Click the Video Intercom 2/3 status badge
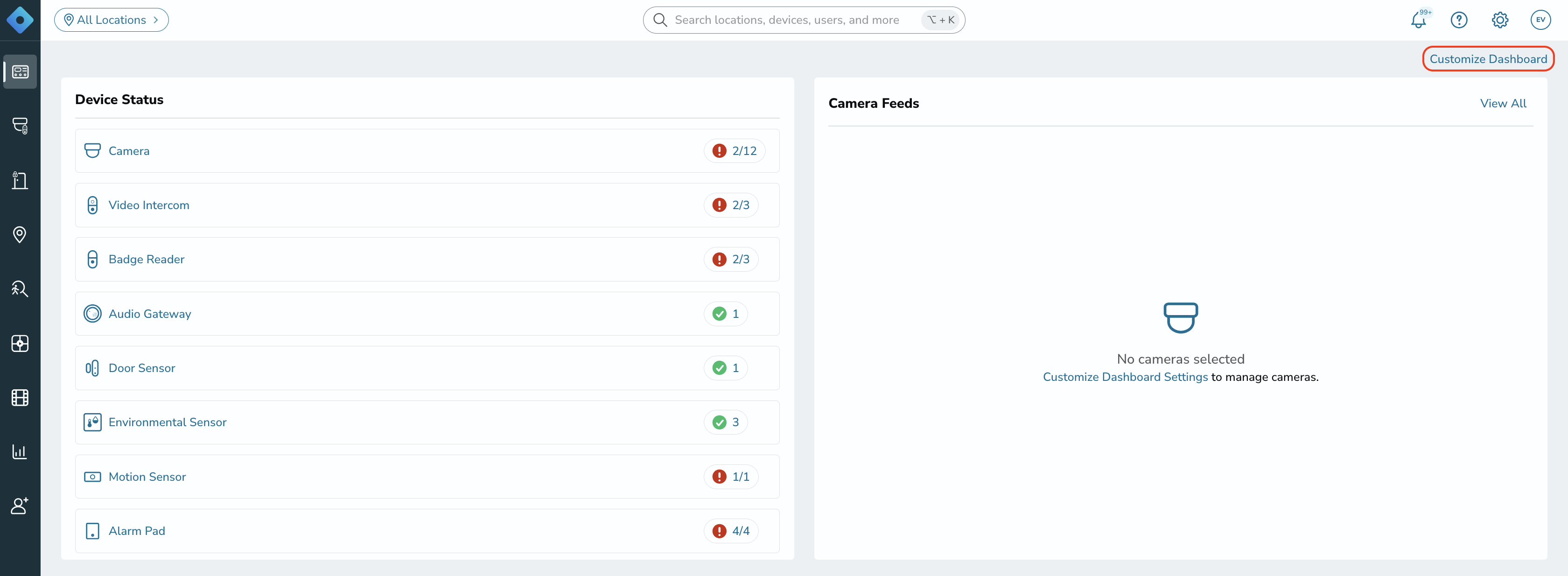 click(730, 205)
